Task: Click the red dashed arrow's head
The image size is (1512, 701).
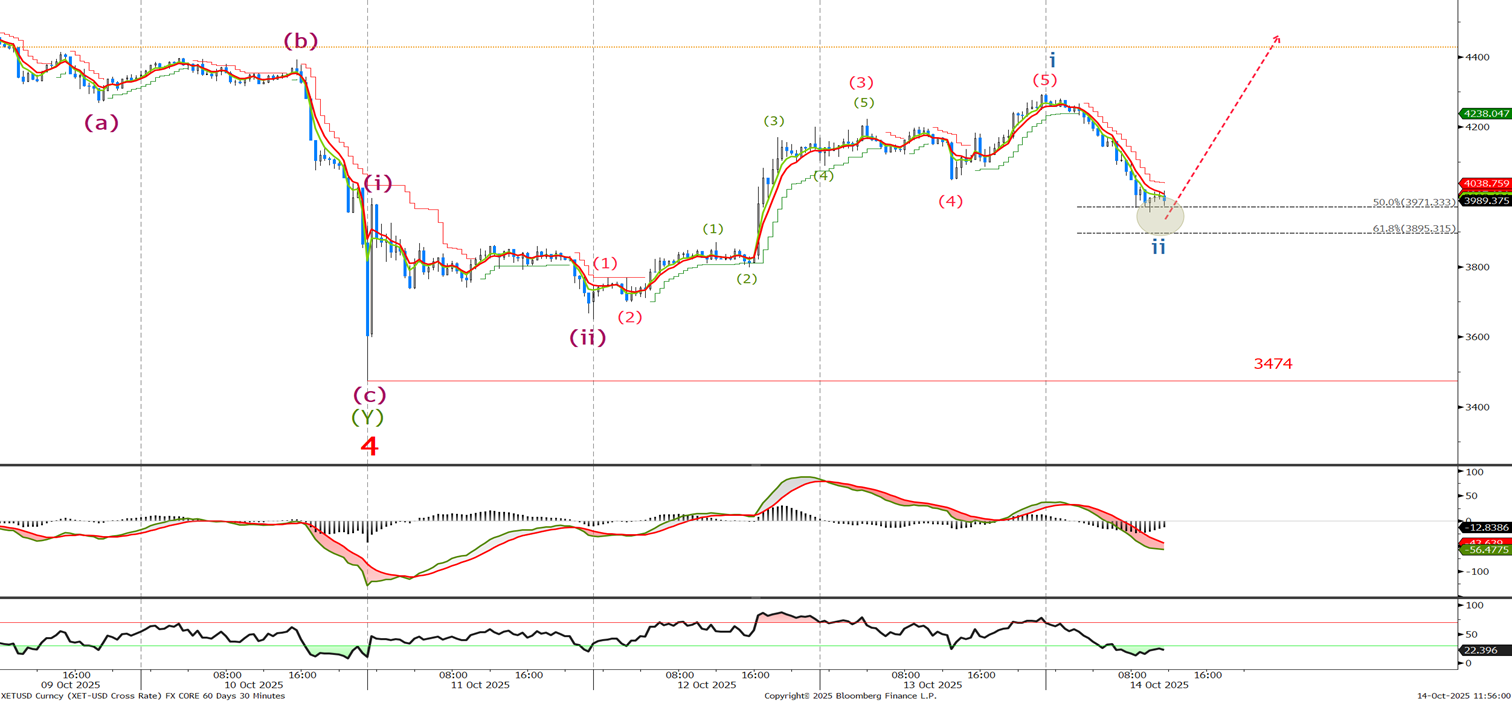Action: (1276, 39)
